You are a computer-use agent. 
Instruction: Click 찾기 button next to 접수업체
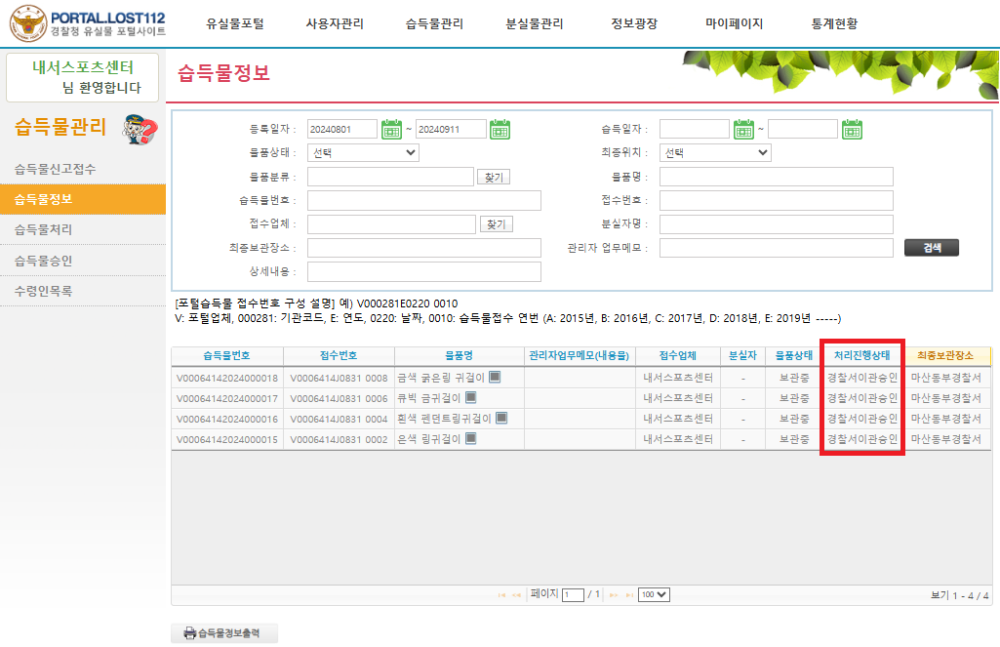click(496, 225)
